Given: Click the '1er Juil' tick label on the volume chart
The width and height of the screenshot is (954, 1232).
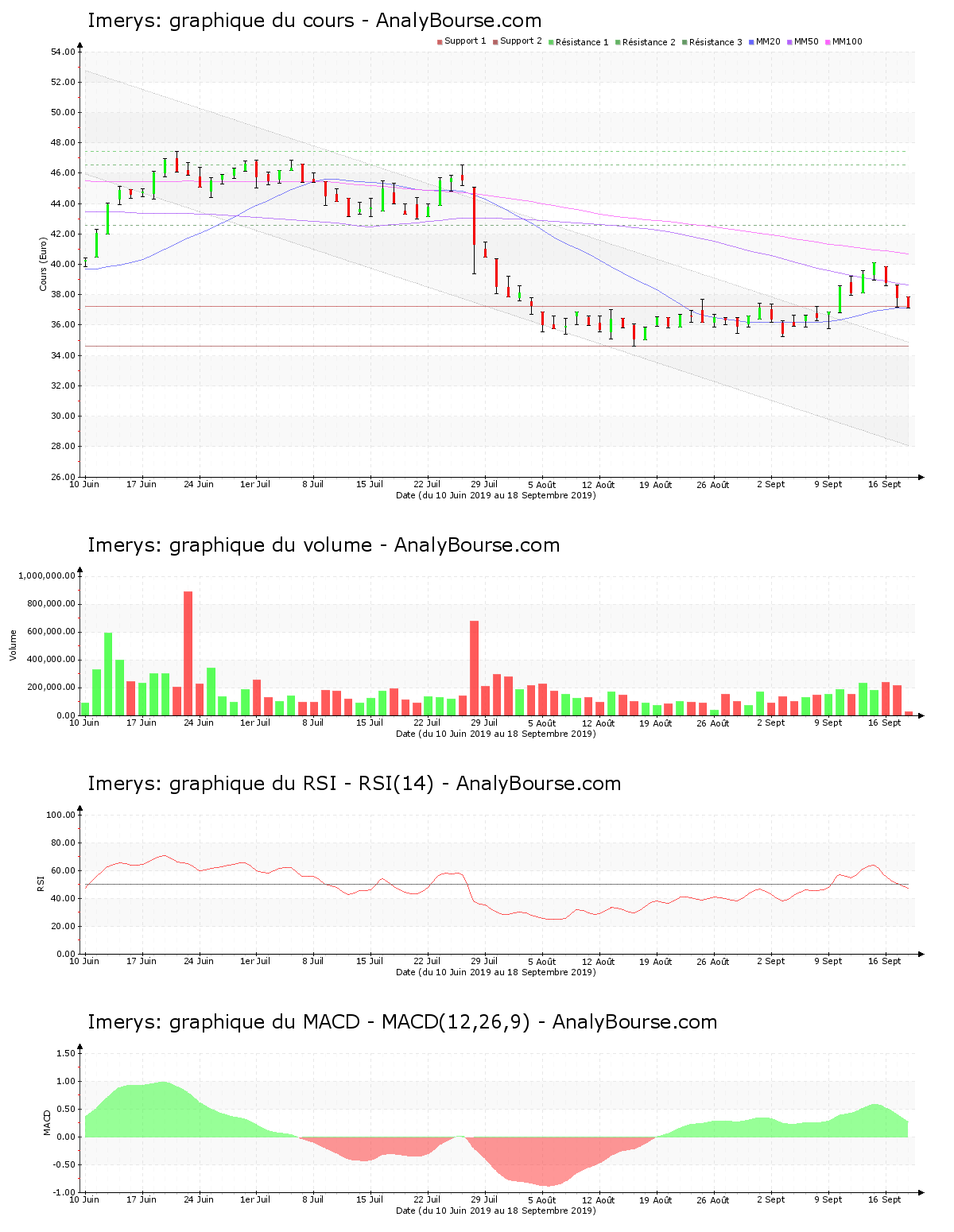Looking at the screenshot, I should (x=255, y=723).
